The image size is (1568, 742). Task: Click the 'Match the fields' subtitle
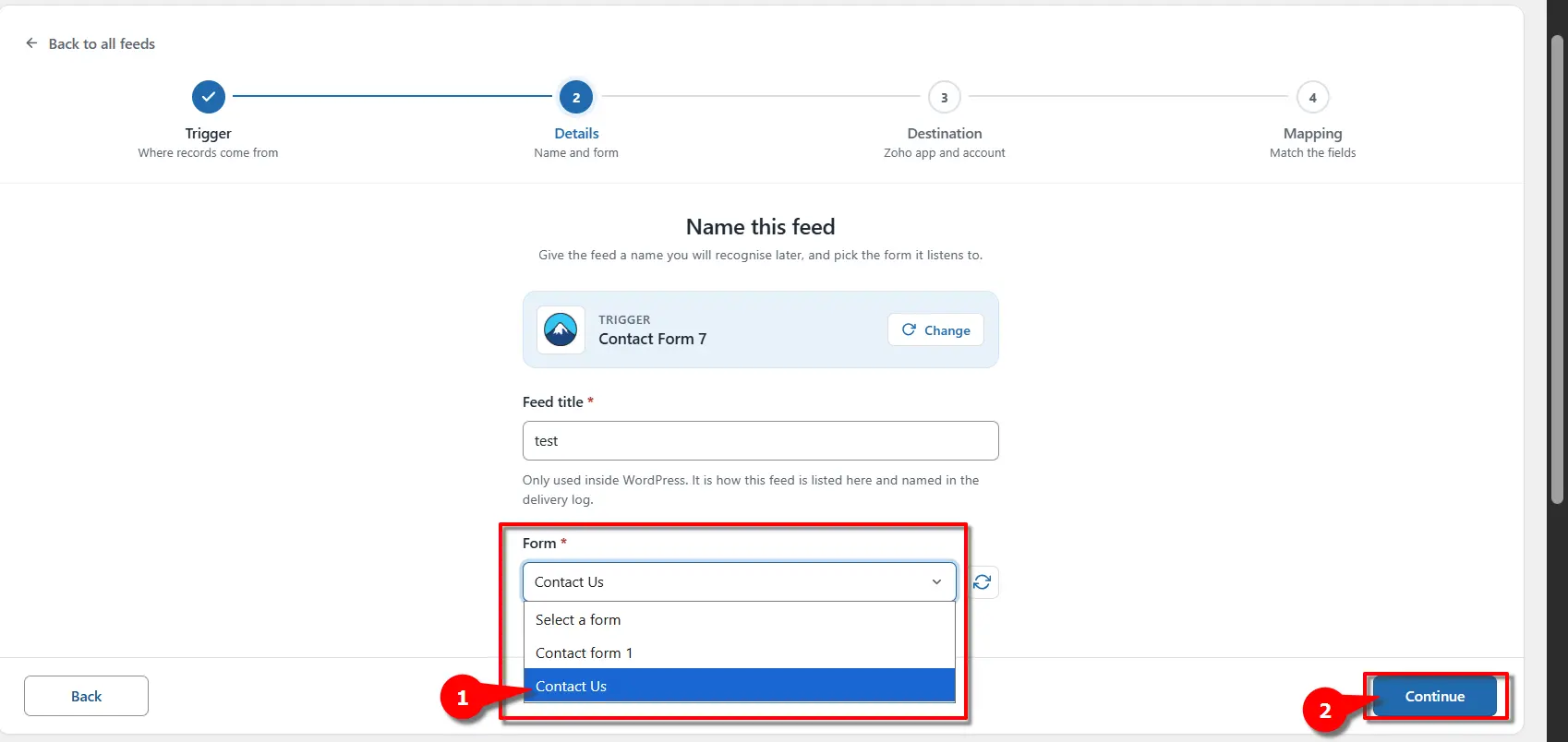(1312, 153)
